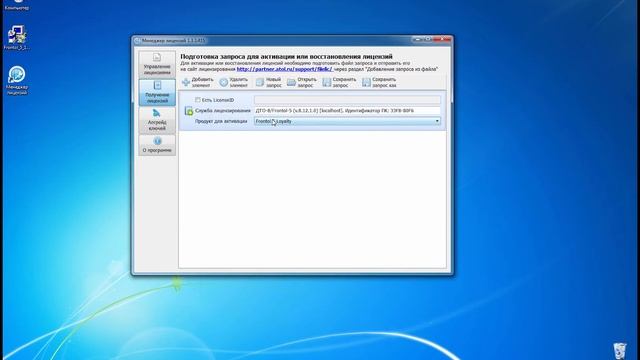
Task: Click Добавить элемент toolbar button
Action: tap(198, 82)
